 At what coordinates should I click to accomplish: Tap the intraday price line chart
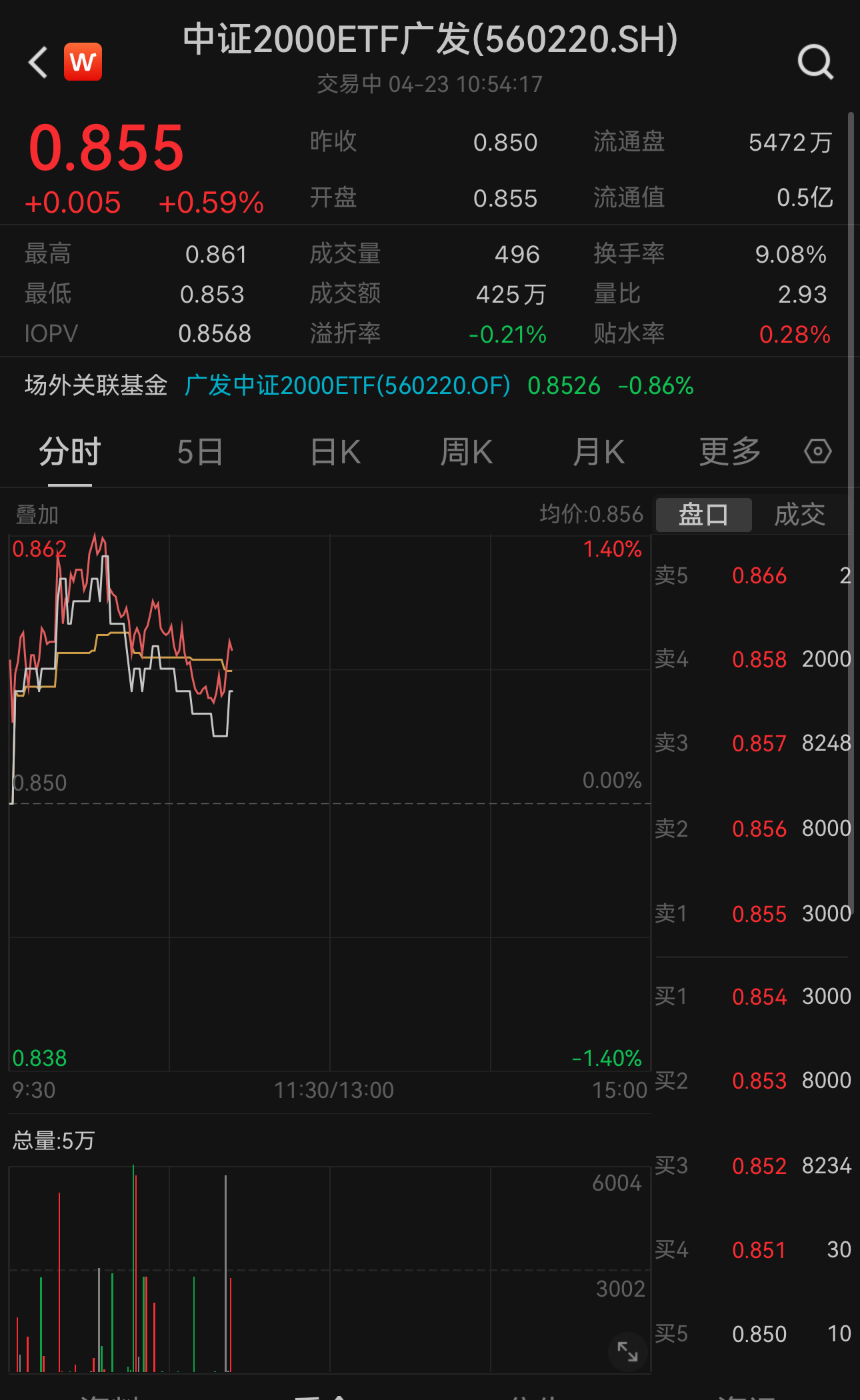(x=329, y=803)
